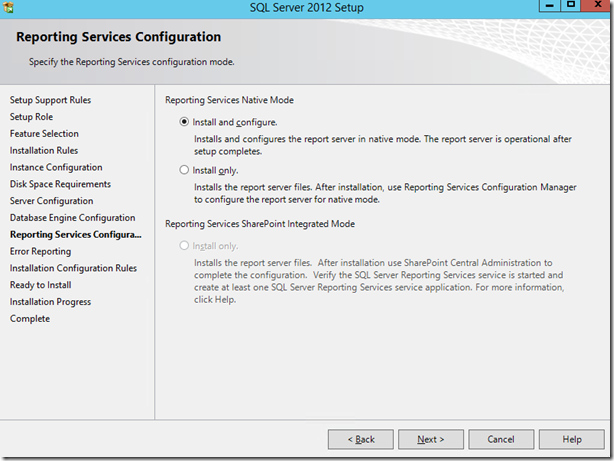
Task: Cancel the SQL Server setup
Action: (x=501, y=439)
